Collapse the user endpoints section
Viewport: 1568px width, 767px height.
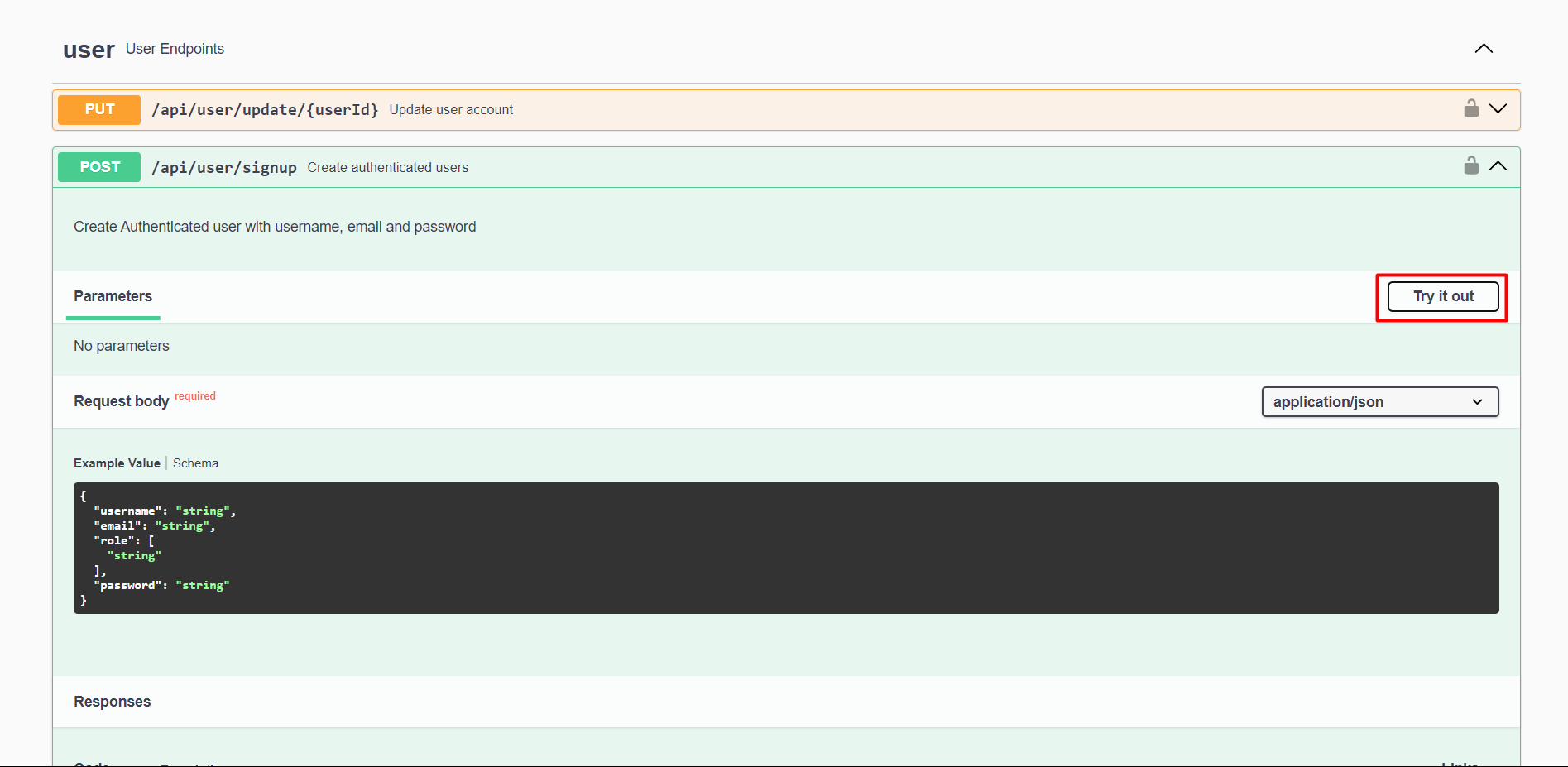[x=1483, y=48]
